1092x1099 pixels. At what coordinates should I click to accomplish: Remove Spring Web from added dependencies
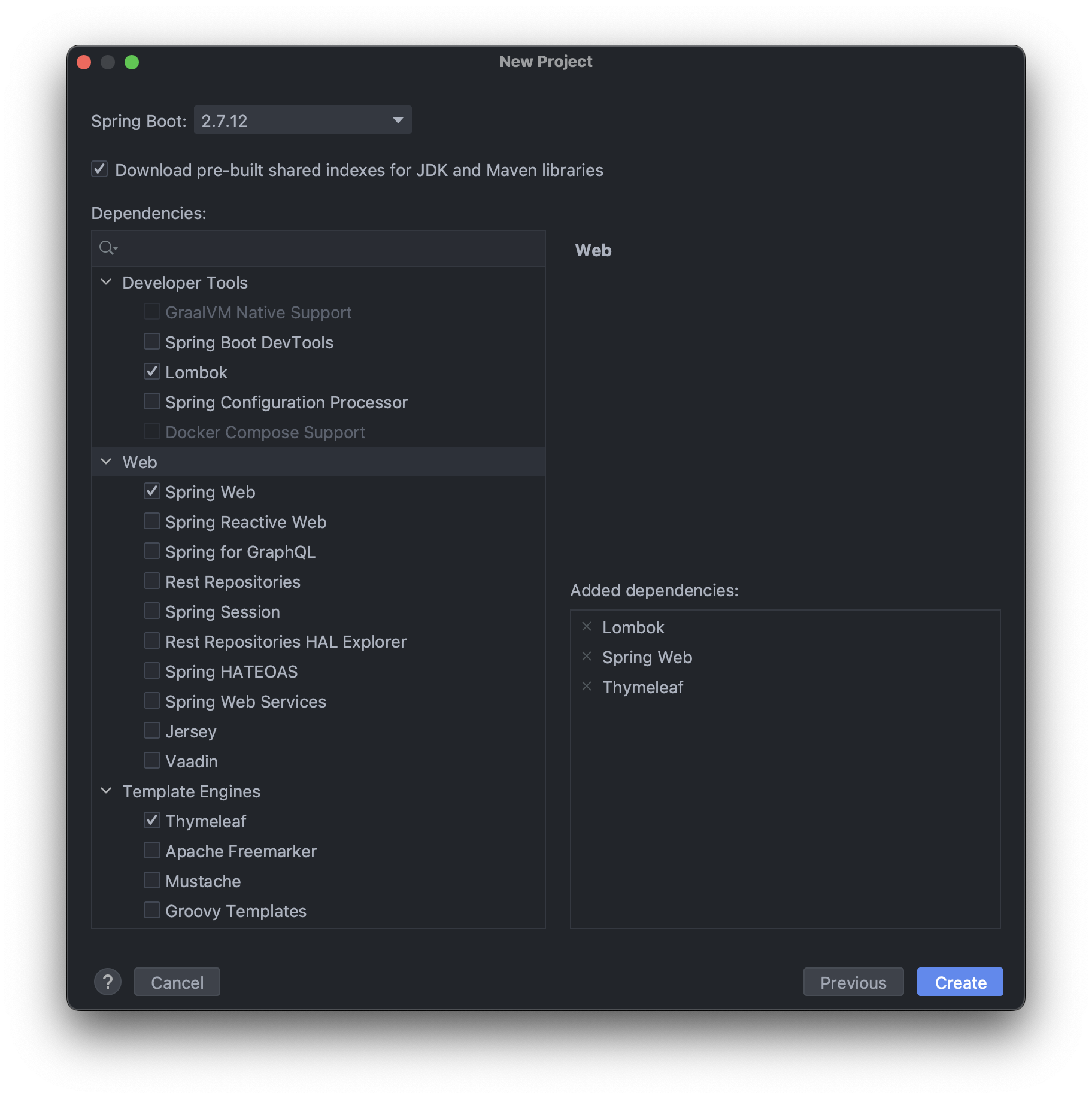tap(587, 657)
